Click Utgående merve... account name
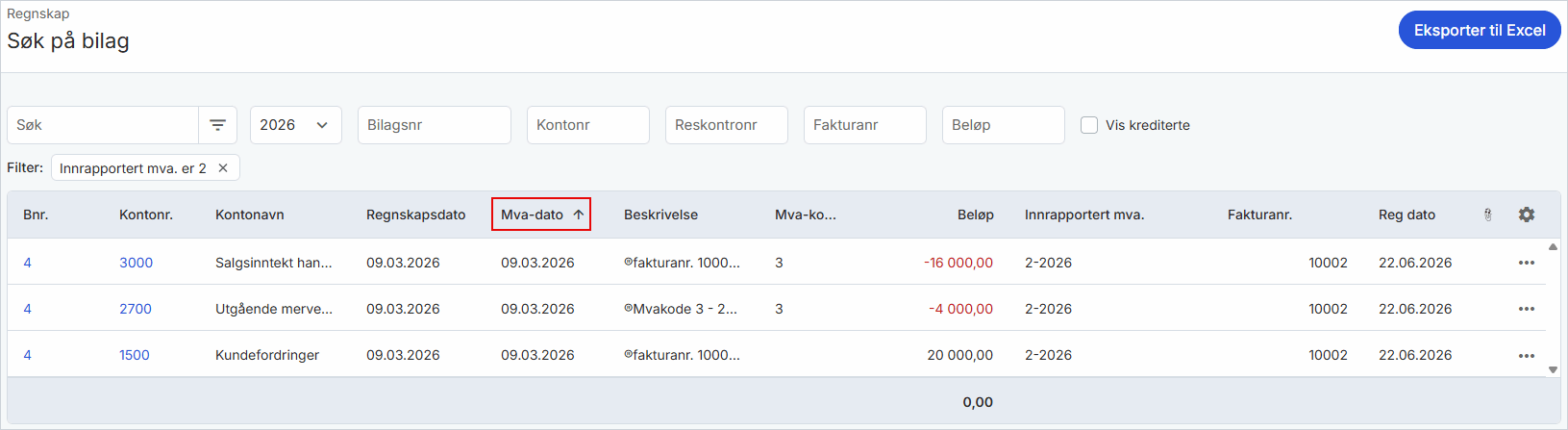The image size is (1568, 430). point(274,309)
